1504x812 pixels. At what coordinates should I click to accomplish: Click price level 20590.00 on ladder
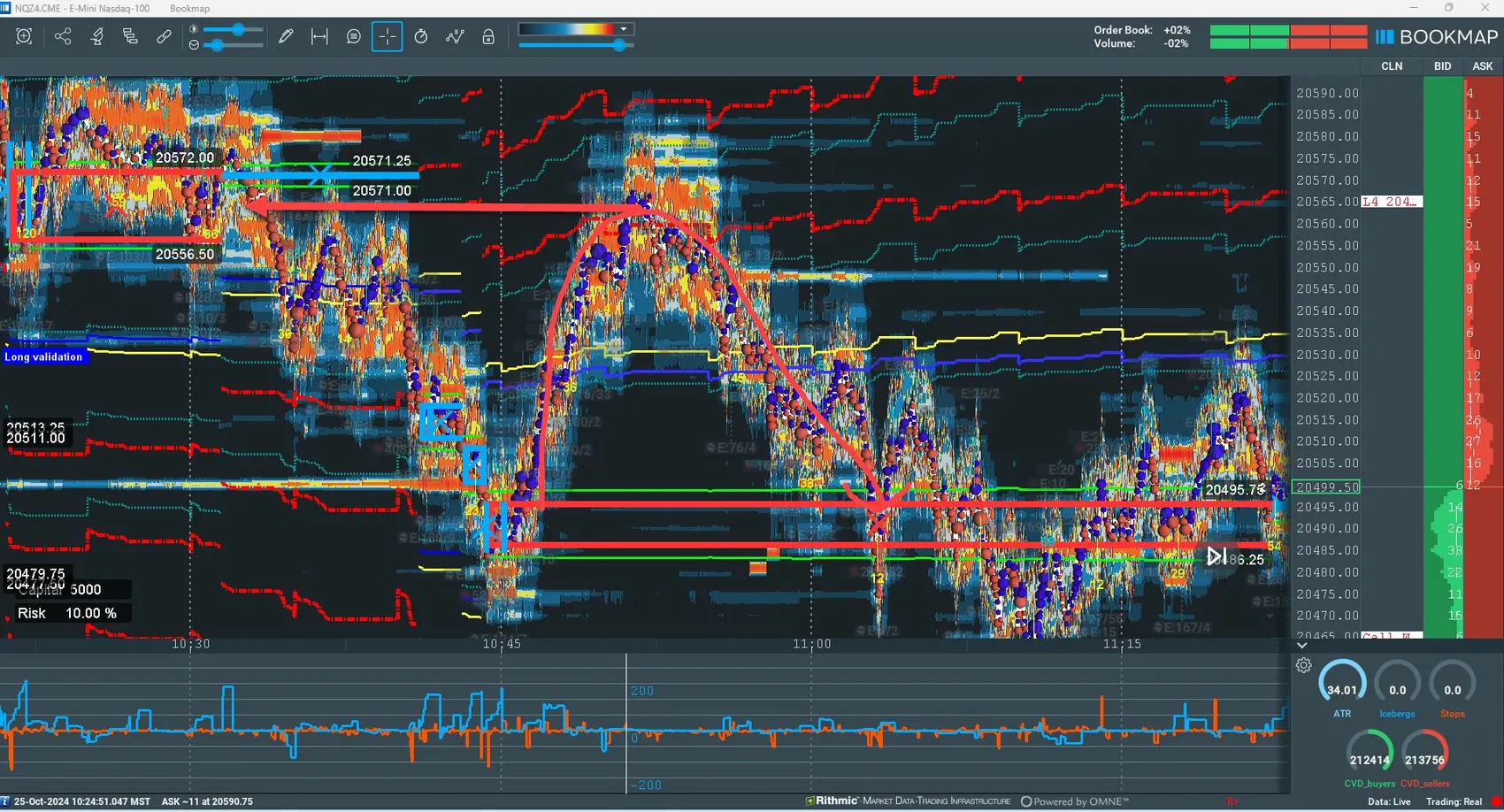tap(1327, 93)
